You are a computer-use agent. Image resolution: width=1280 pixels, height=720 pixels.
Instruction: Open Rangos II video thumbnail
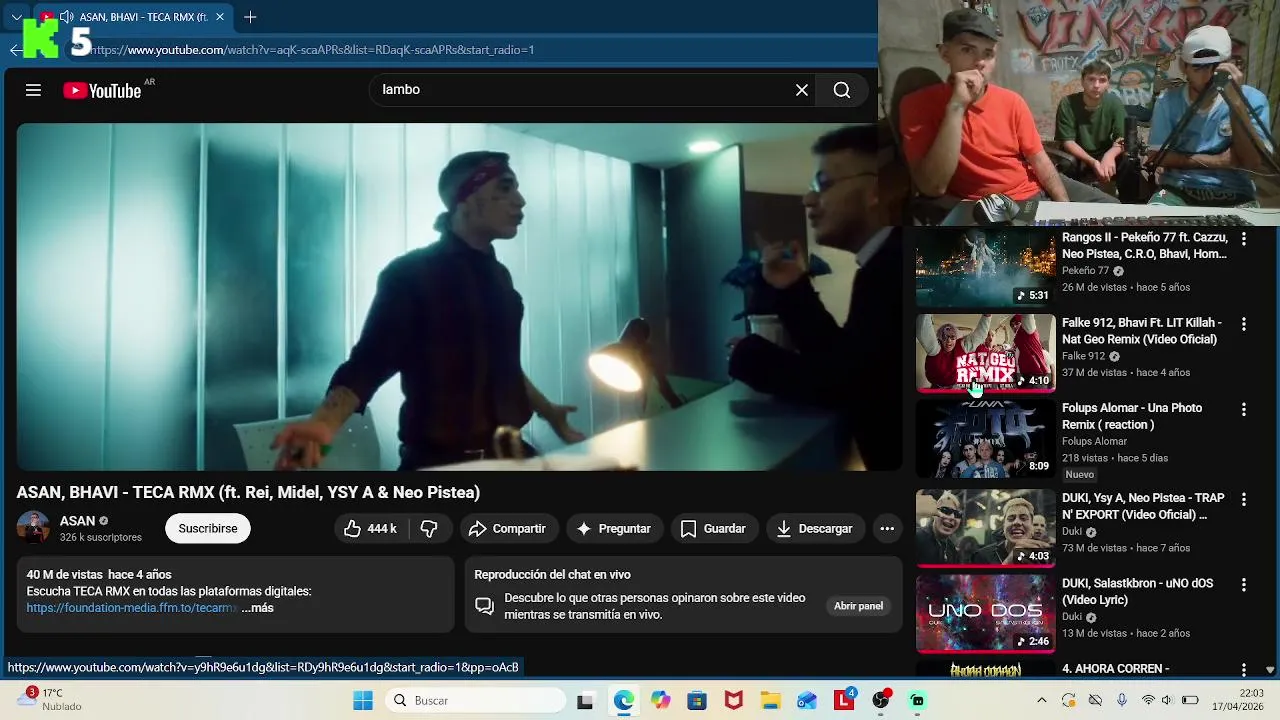tap(985, 268)
